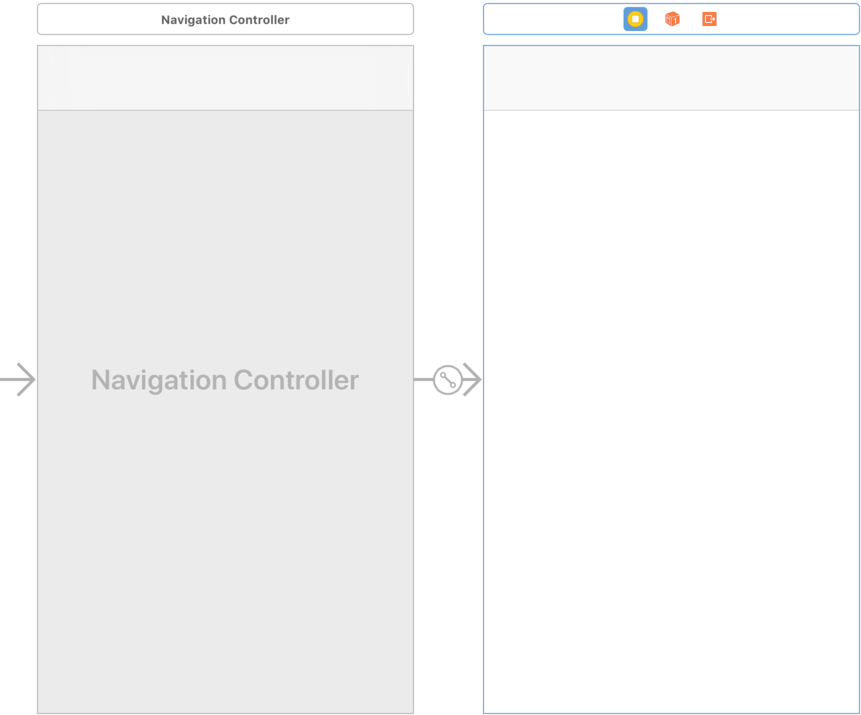The height and width of the screenshot is (715, 861).
Task: Click the initial view controller entry arrow
Action: click(18, 380)
